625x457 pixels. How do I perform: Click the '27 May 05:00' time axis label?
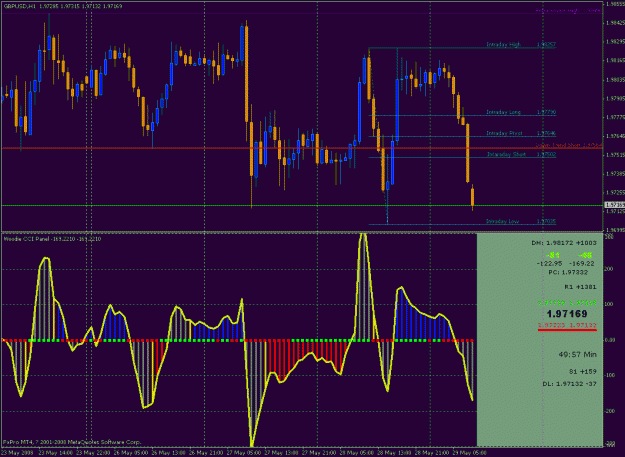pos(244,453)
